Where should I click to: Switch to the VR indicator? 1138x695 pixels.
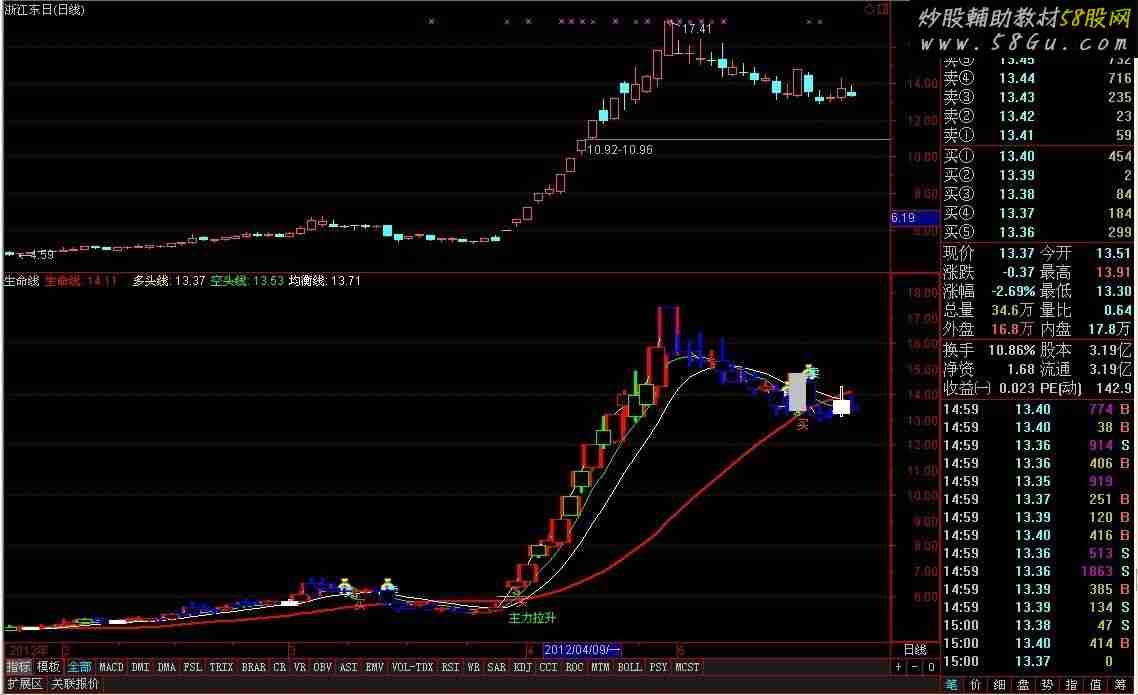point(300,667)
